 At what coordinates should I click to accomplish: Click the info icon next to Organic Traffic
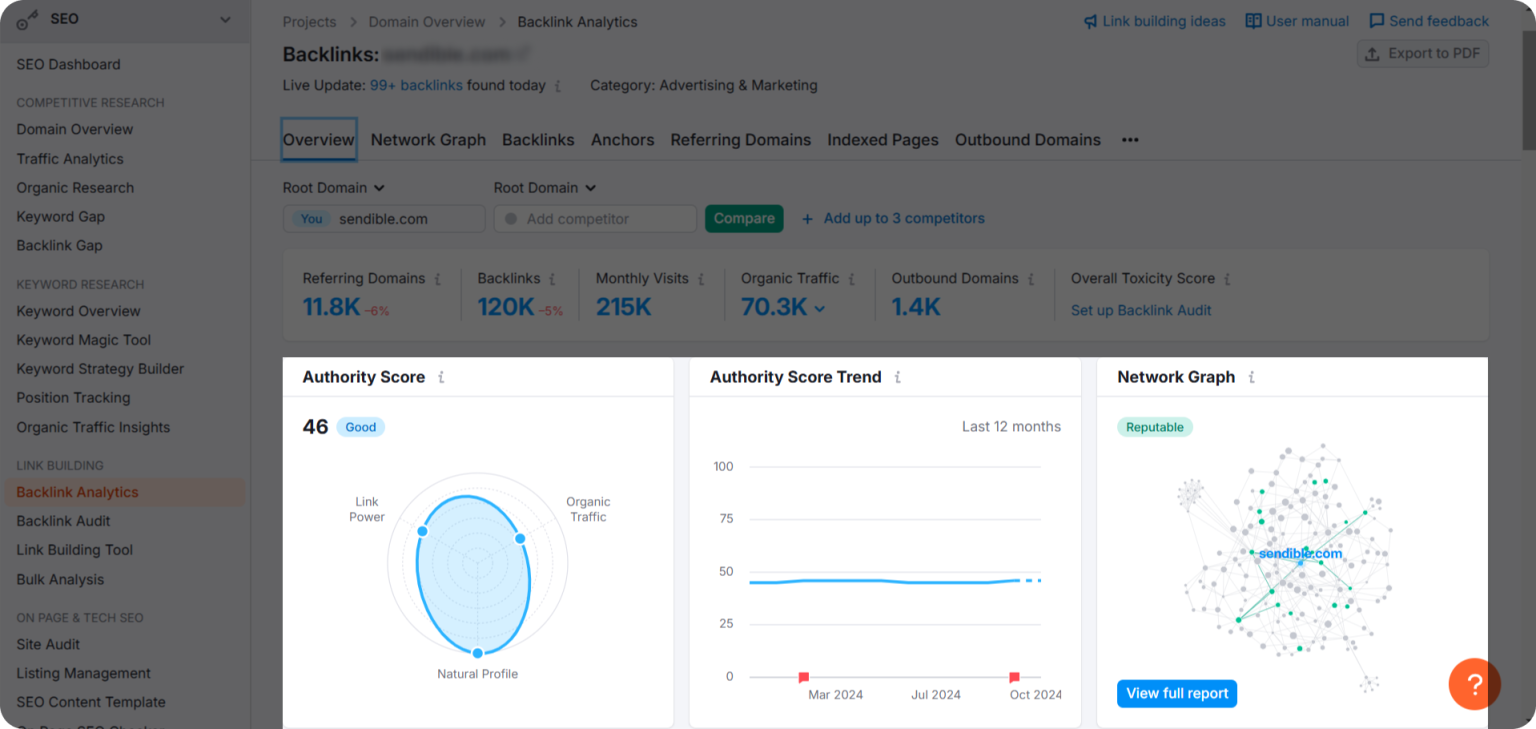pos(851,279)
